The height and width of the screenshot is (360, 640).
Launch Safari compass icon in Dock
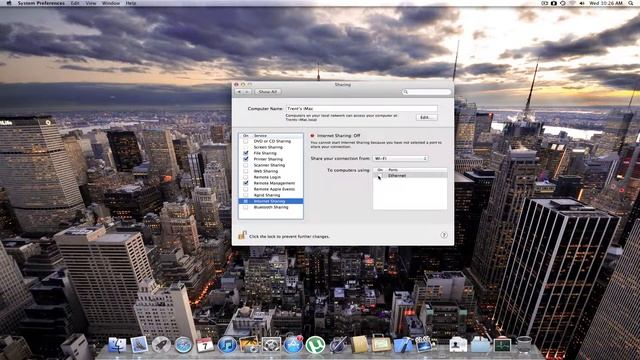[x=183, y=345]
